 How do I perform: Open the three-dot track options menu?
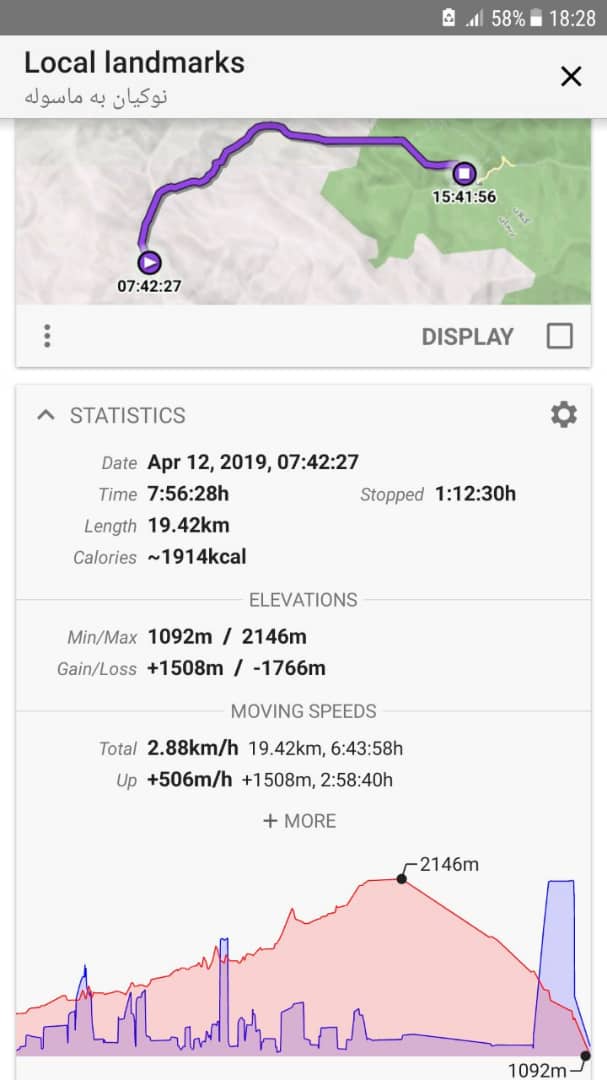(x=47, y=336)
